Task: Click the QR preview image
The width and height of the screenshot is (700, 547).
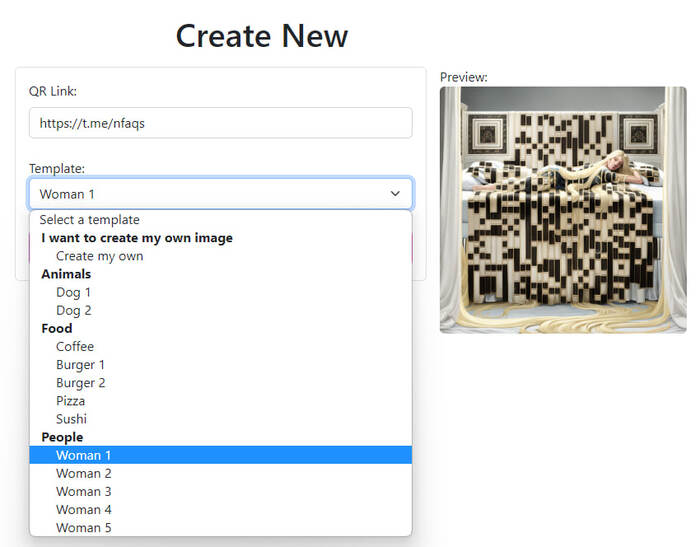Action: pyautogui.click(x=563, y=210)
